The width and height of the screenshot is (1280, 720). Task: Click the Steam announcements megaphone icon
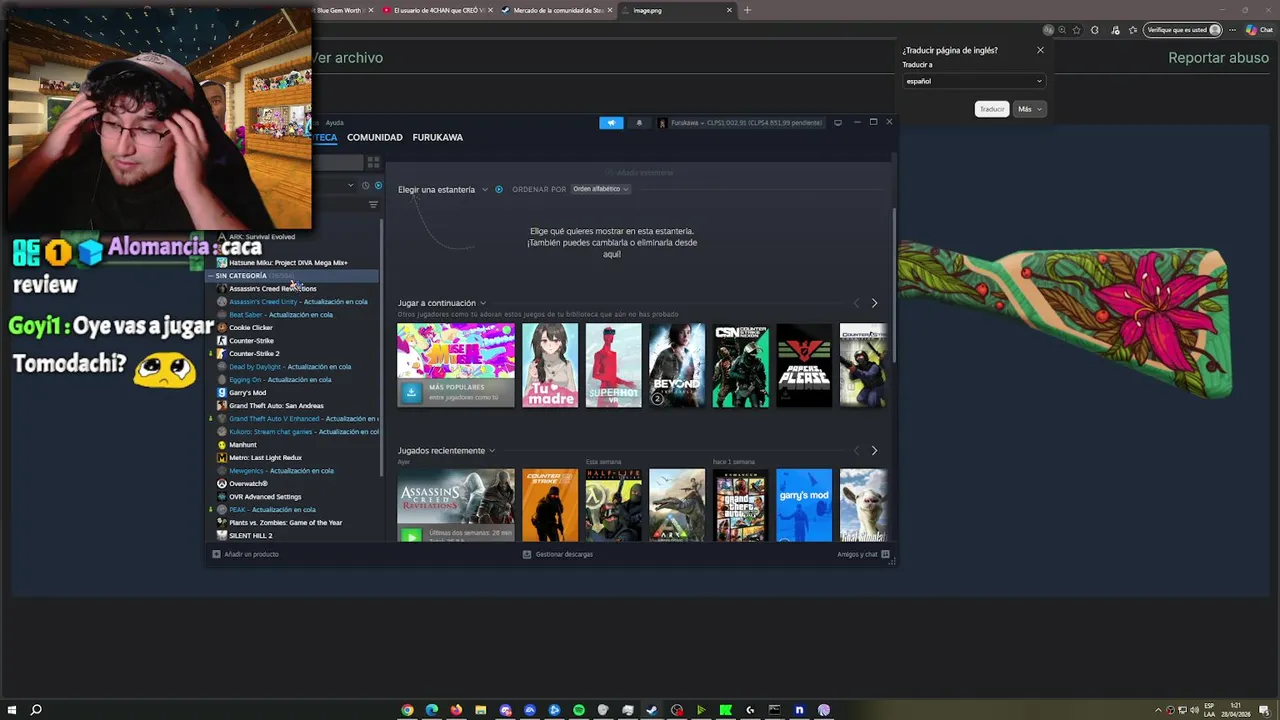click(x=611, y=123)
